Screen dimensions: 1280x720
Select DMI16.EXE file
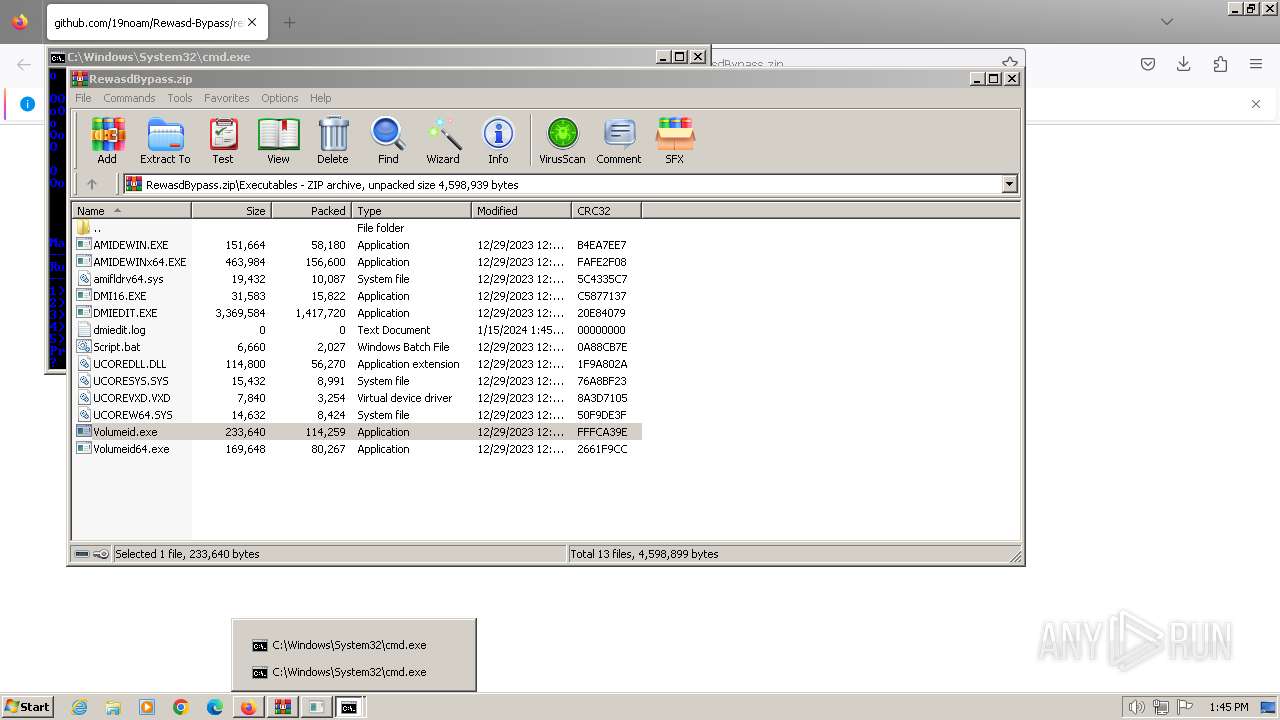click(x=358, y=296)
